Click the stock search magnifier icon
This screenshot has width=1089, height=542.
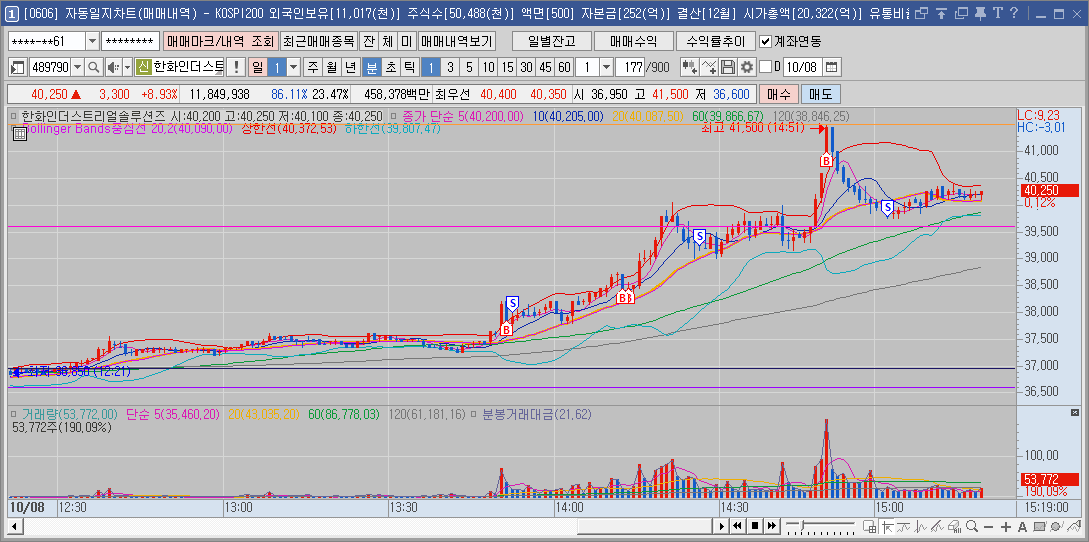[93, 67]
